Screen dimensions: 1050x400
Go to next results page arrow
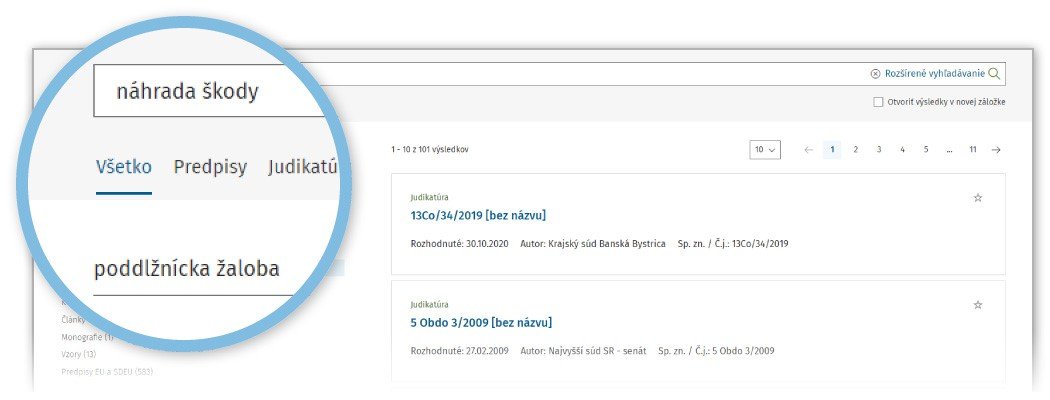[996, 150]
